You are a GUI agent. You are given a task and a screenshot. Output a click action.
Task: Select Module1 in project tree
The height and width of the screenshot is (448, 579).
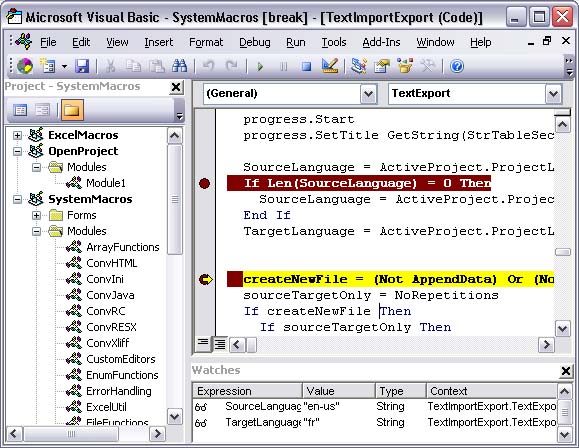(x=106, y=183)
